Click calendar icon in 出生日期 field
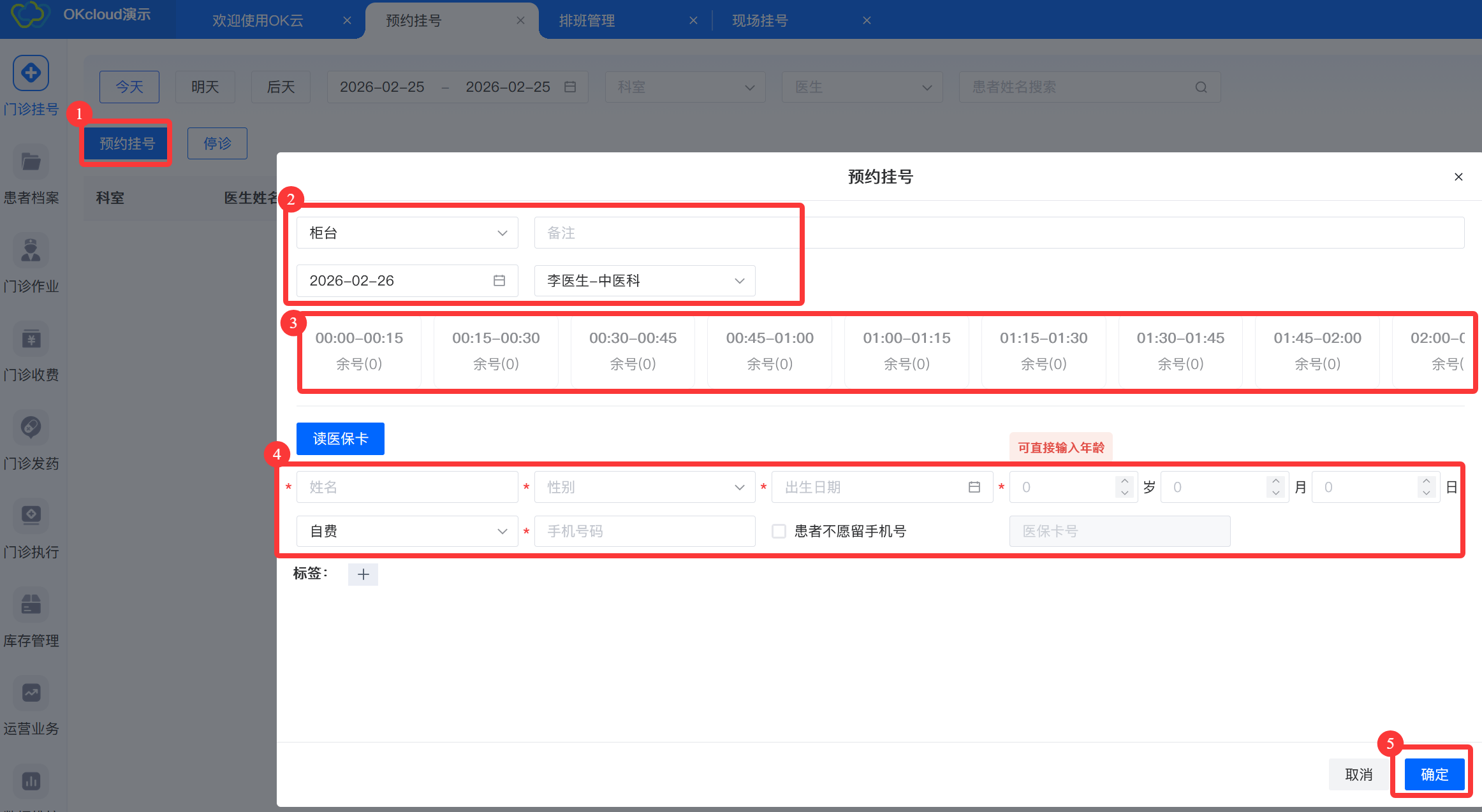 point(974,487)
